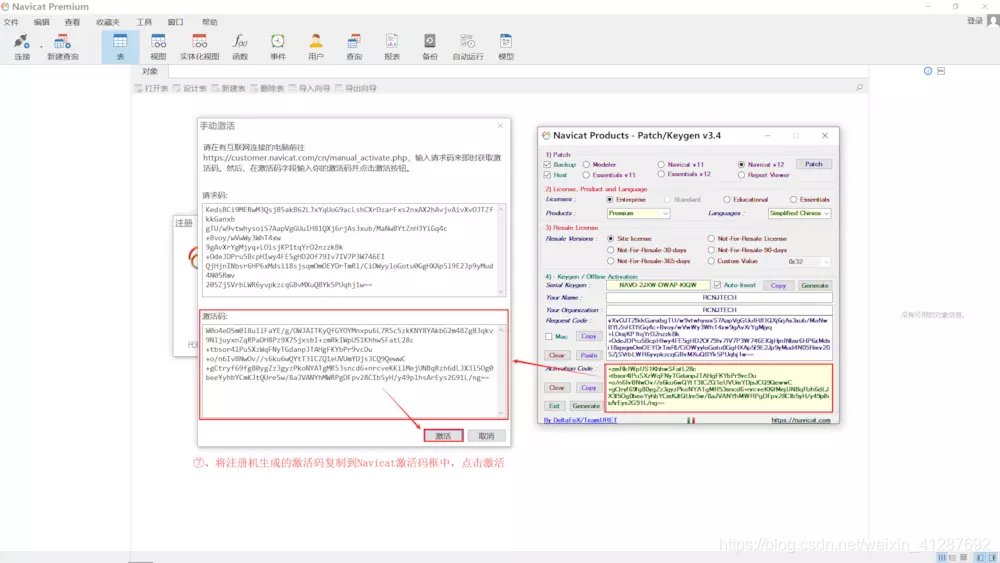The width and height of the screenshot is (1000, 563).
Task: Click 删除表 delete table in object toolbar
Action: (x=267, y=88)
